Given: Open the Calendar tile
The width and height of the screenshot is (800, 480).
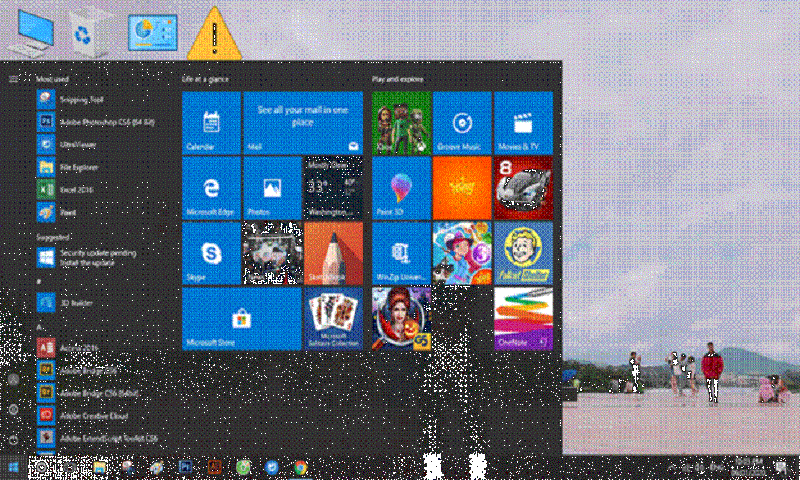Looking at the screenshot, I should [x=211, y=123].
